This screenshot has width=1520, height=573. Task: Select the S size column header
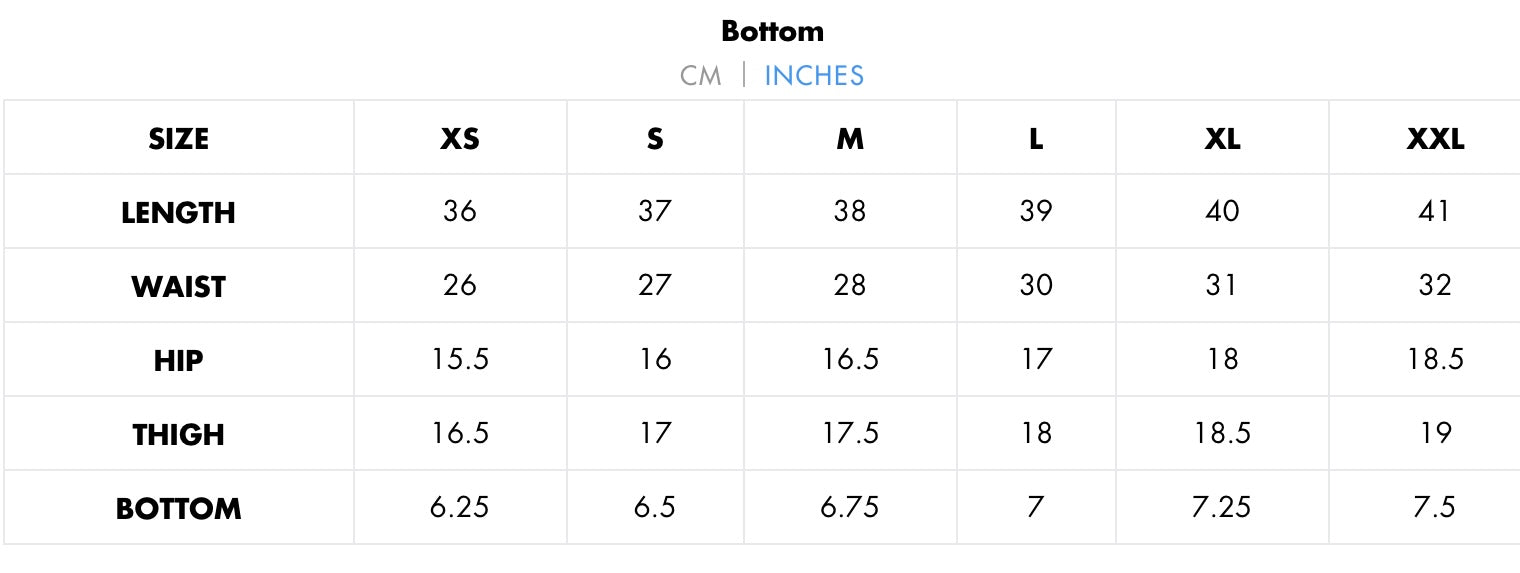coord(655,139)
